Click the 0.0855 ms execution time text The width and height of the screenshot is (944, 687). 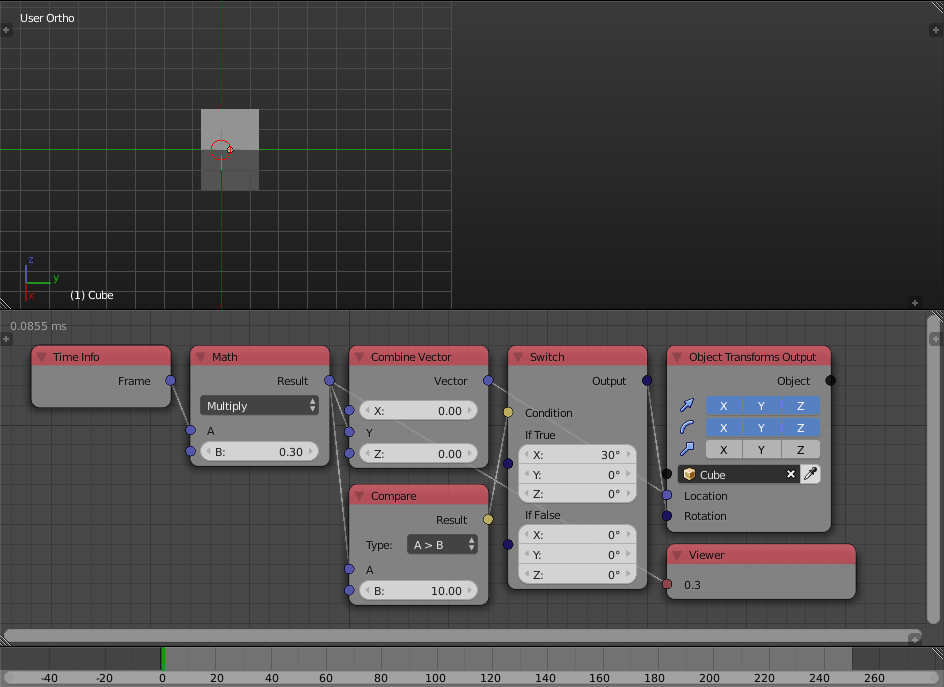[38, 326]
